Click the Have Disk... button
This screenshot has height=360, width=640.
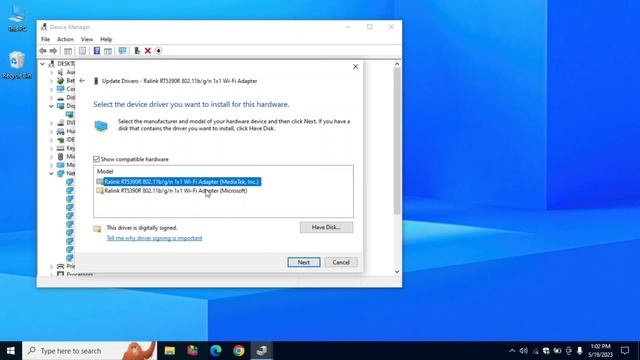[x=326, y=227]
